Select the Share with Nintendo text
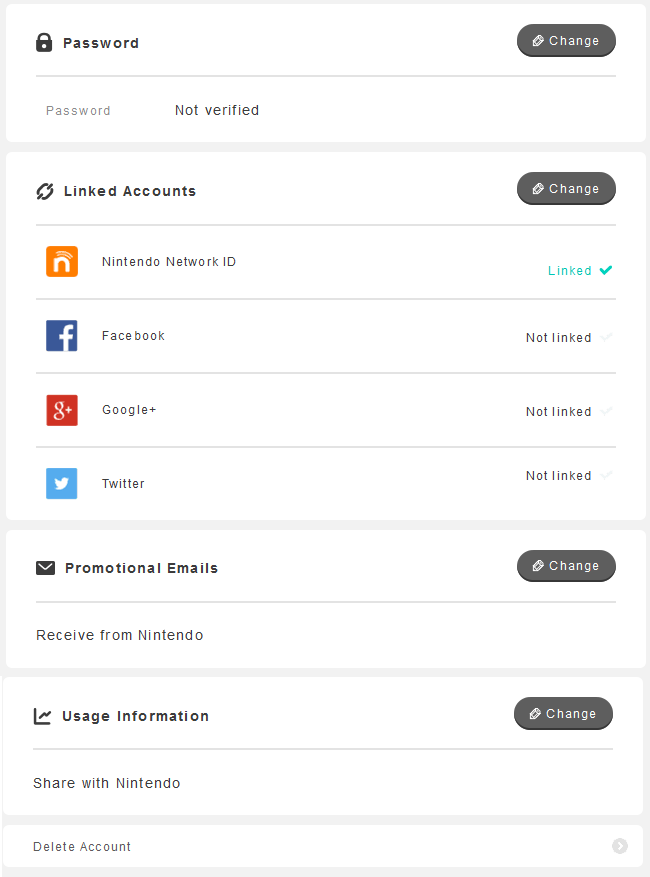Screen dimensions: 650x877 (x=107, y=783)
